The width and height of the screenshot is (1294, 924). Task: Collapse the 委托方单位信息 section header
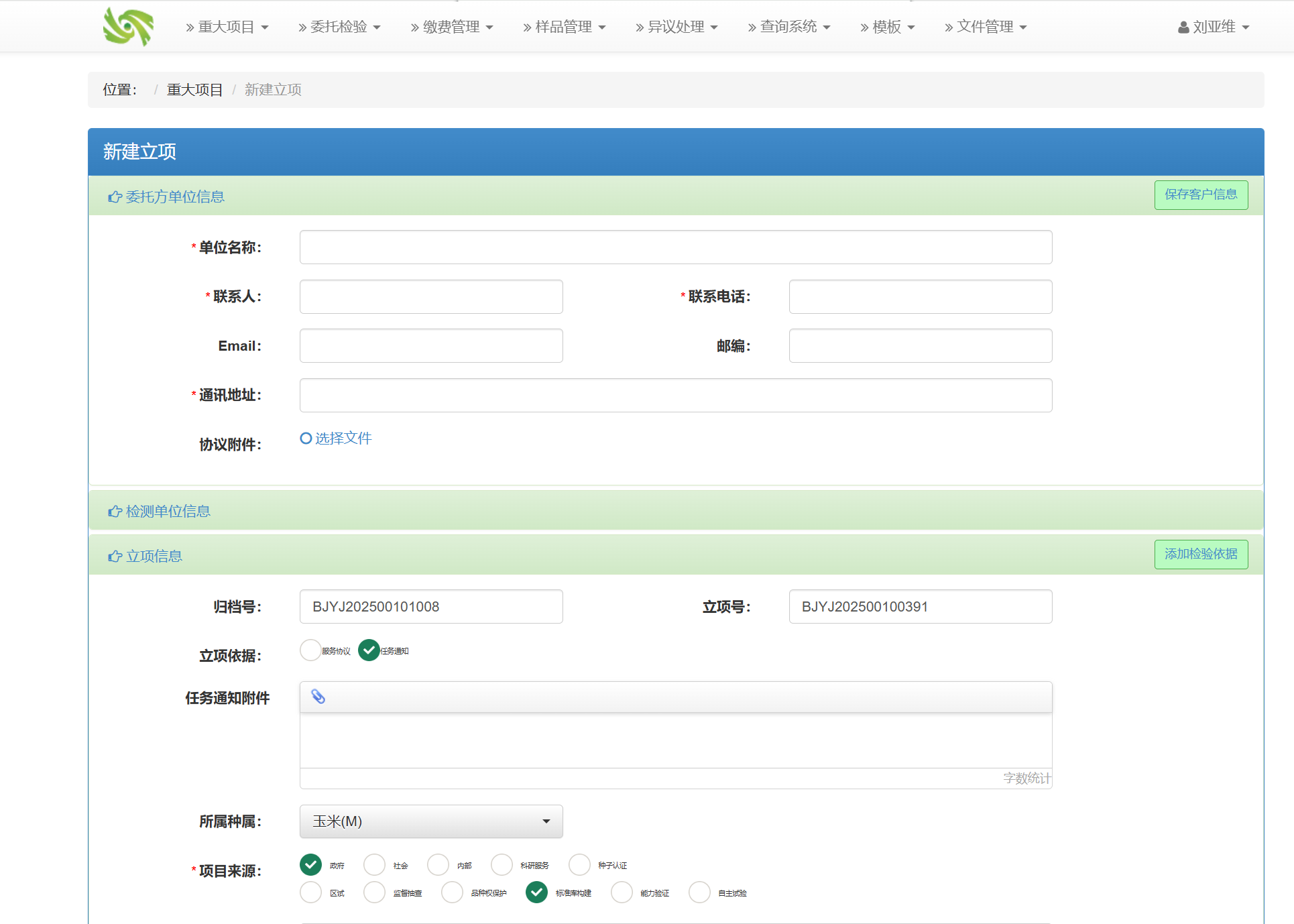[x=676, y=196]
